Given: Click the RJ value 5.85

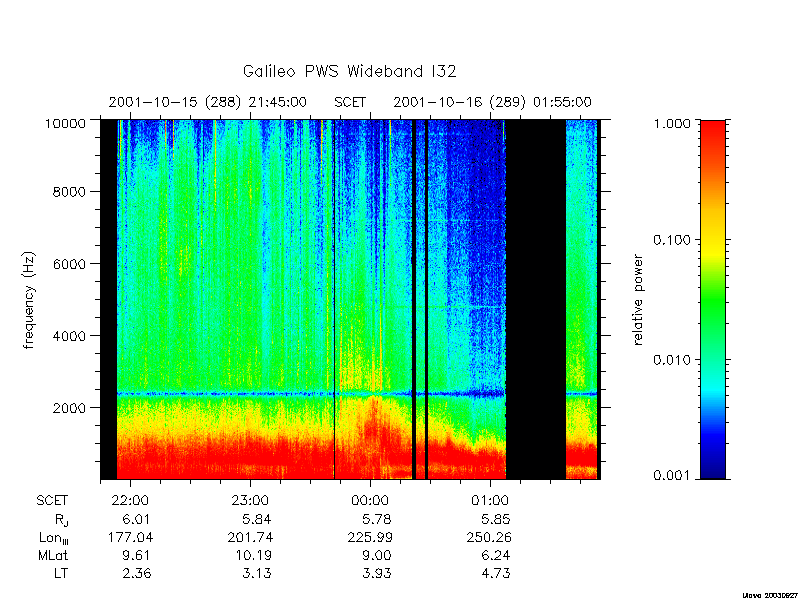Looking at the screenshot, I should [x=496, y=519].
